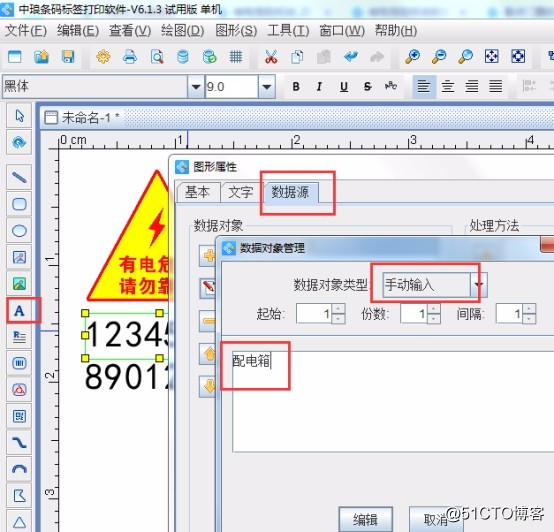Viewport: 554px width, 532px height.
Task: Open the 查看(V) menu
Action: click(x=130, y=30)
